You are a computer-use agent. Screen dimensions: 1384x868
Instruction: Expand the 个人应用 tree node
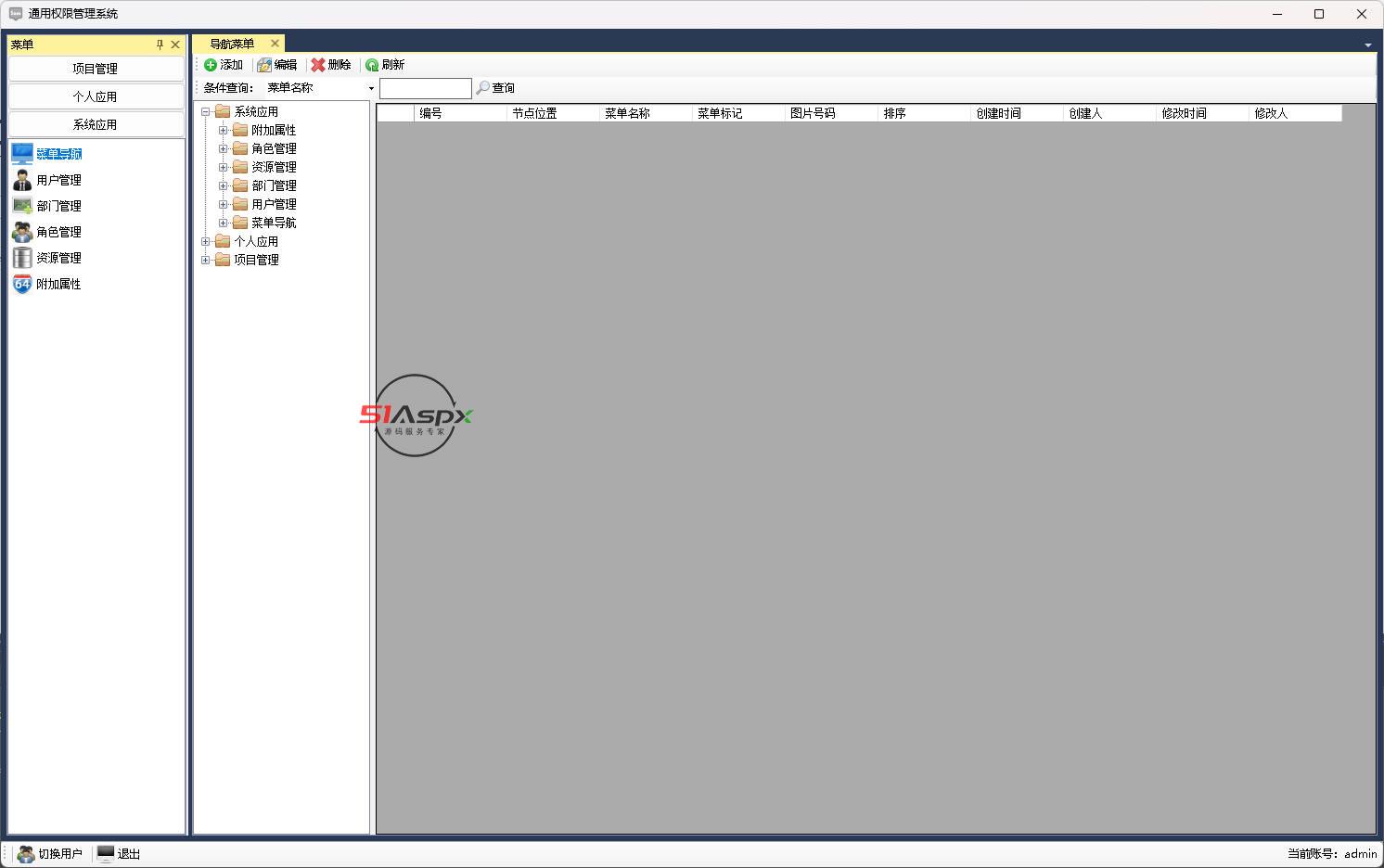click(206, 242)
